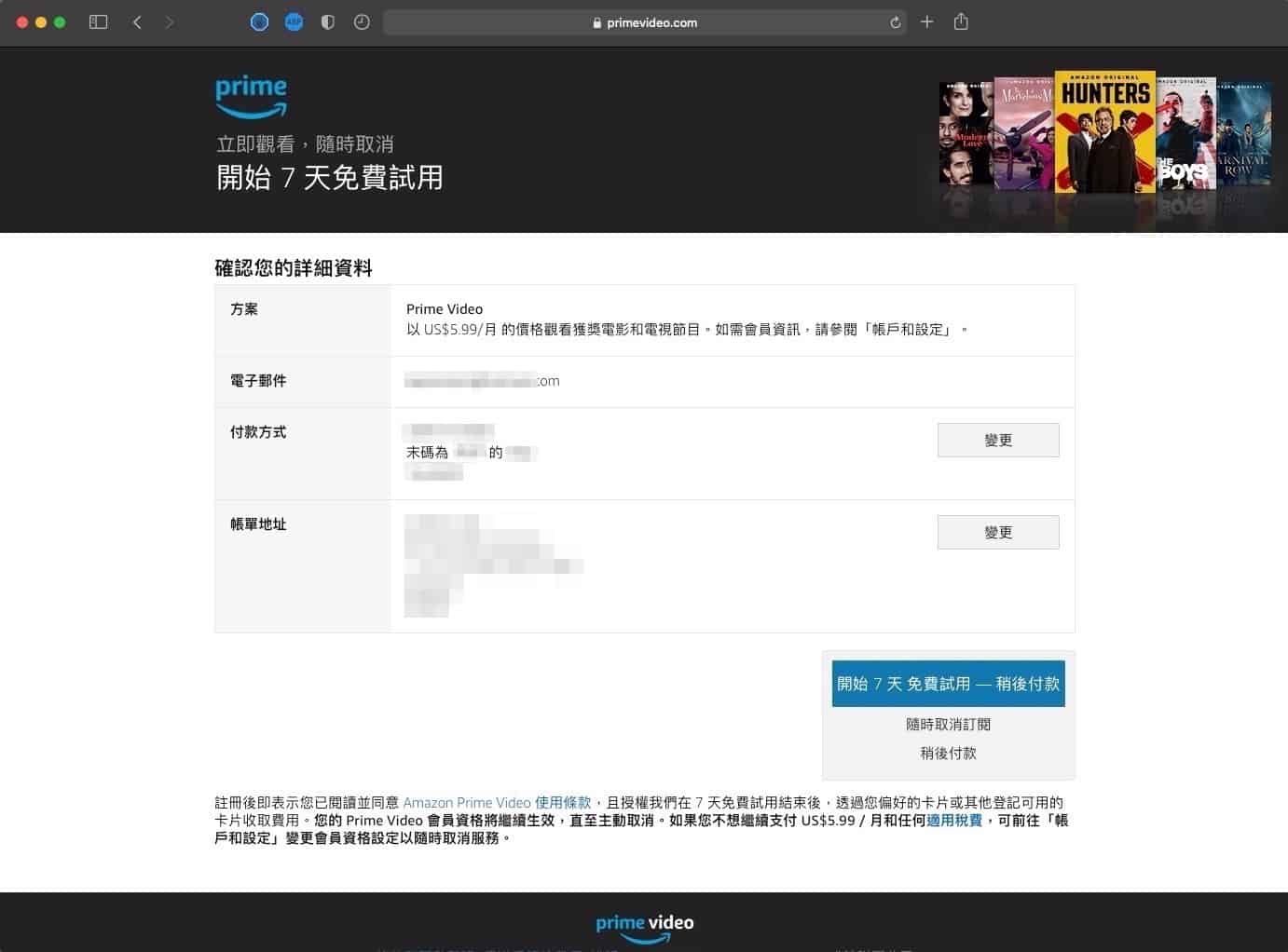The width and height of the screenshot is (1288, 952).
Task: Click the primevideo.com address bar
Action: (x=645, y=22)
